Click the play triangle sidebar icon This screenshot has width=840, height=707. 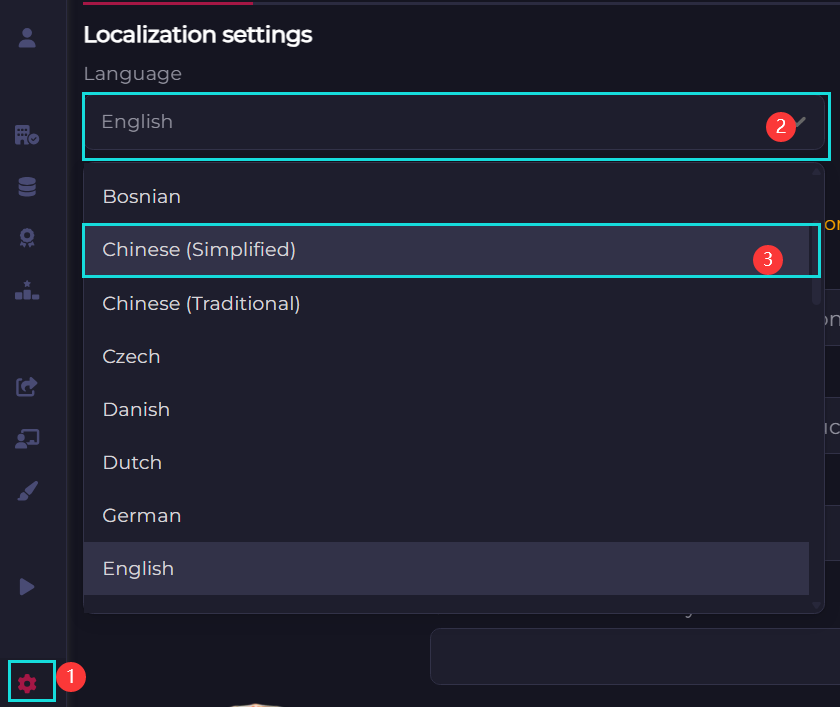tap(27, 586)
